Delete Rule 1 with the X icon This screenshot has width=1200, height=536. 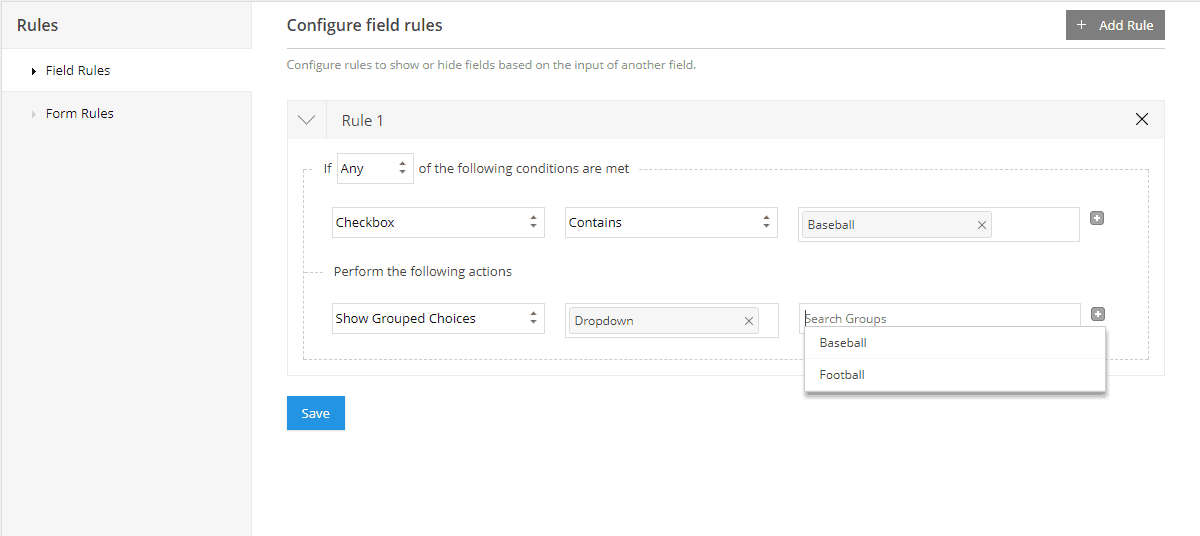(x=1142, y=120)
